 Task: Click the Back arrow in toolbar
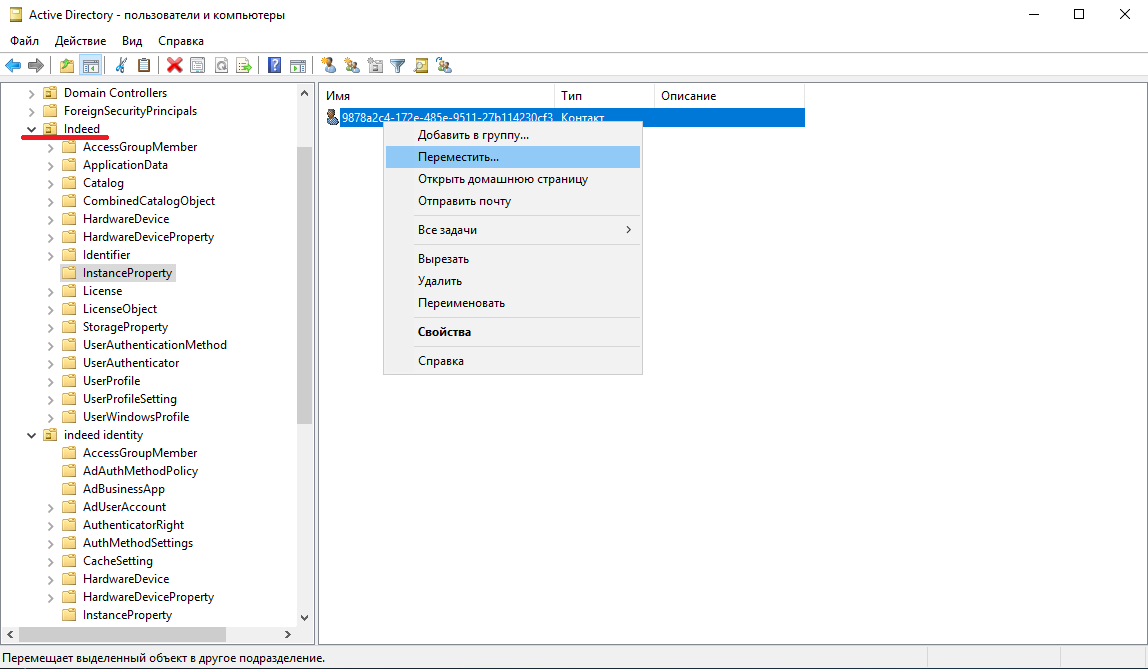(13, 66)
